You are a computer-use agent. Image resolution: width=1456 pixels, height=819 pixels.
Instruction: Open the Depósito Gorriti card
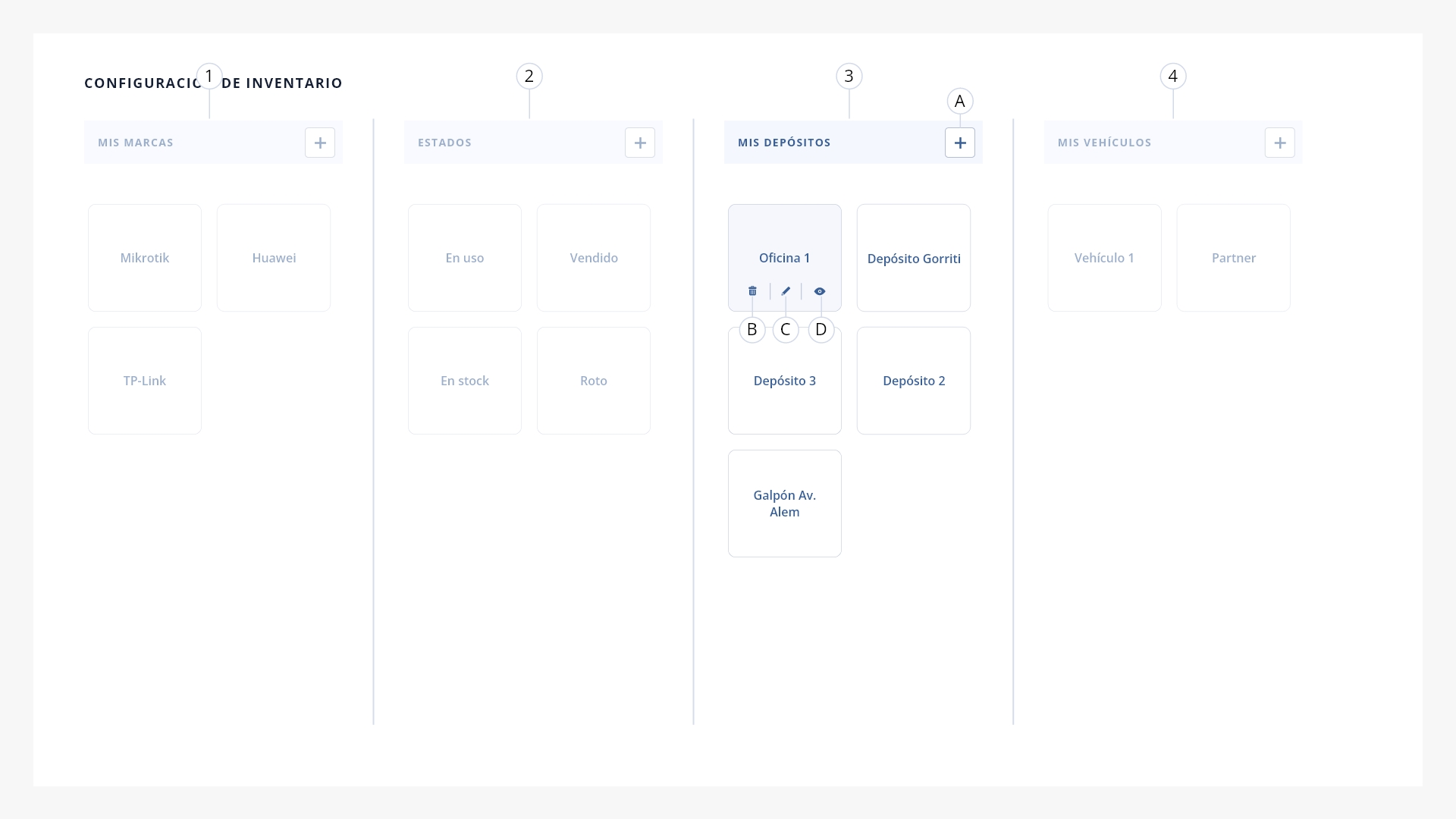point(914,258)
